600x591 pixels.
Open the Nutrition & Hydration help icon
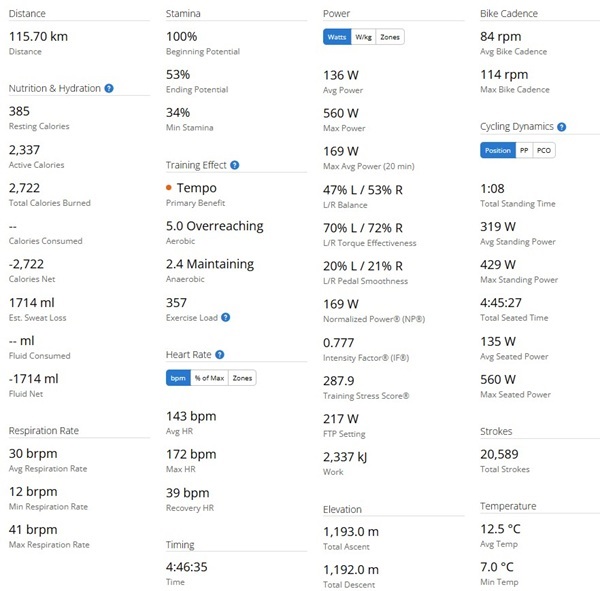(109, 88)
